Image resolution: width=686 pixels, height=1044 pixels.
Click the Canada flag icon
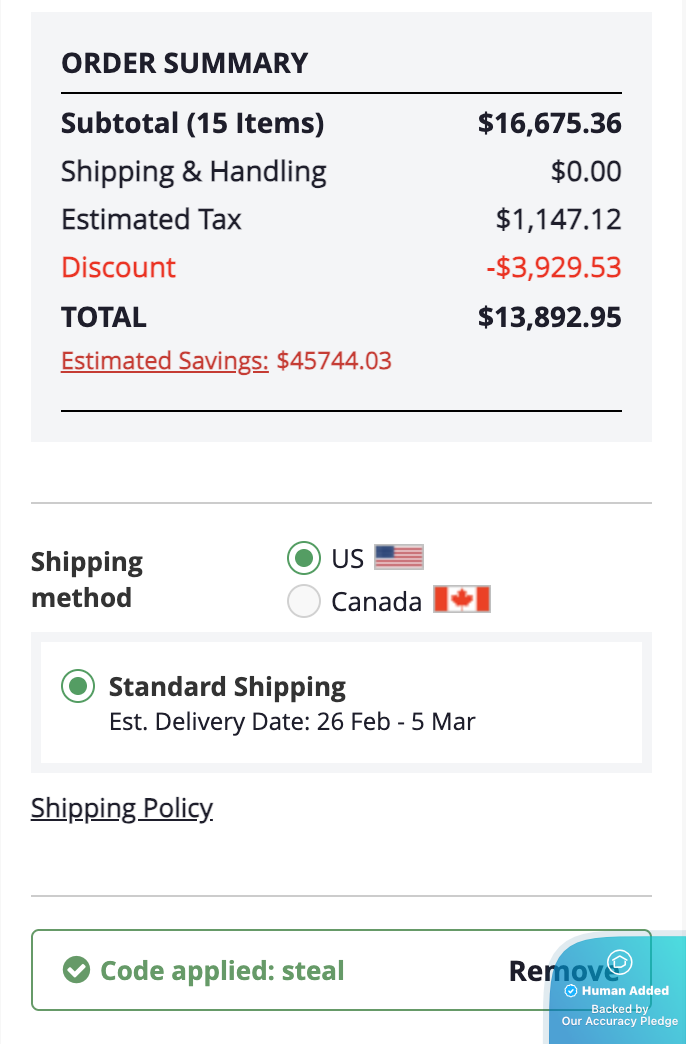[x=462, y=600]
